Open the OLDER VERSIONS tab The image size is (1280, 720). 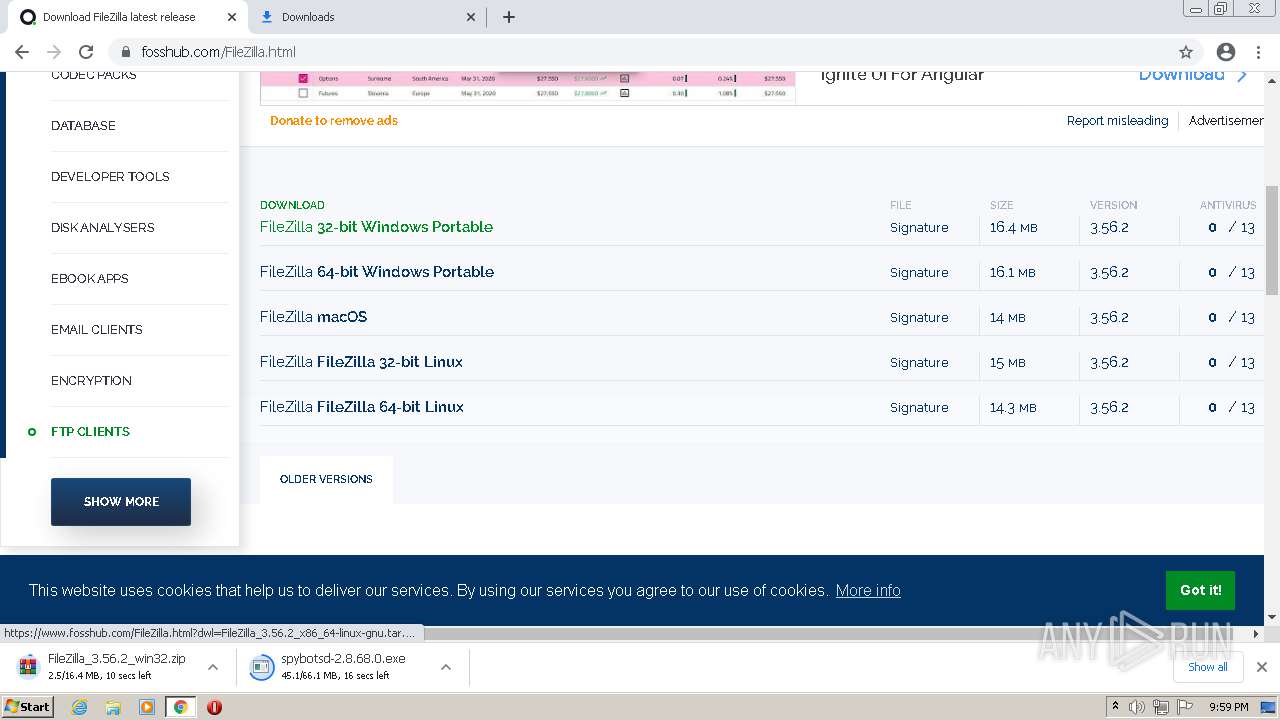tap(326, 480)
